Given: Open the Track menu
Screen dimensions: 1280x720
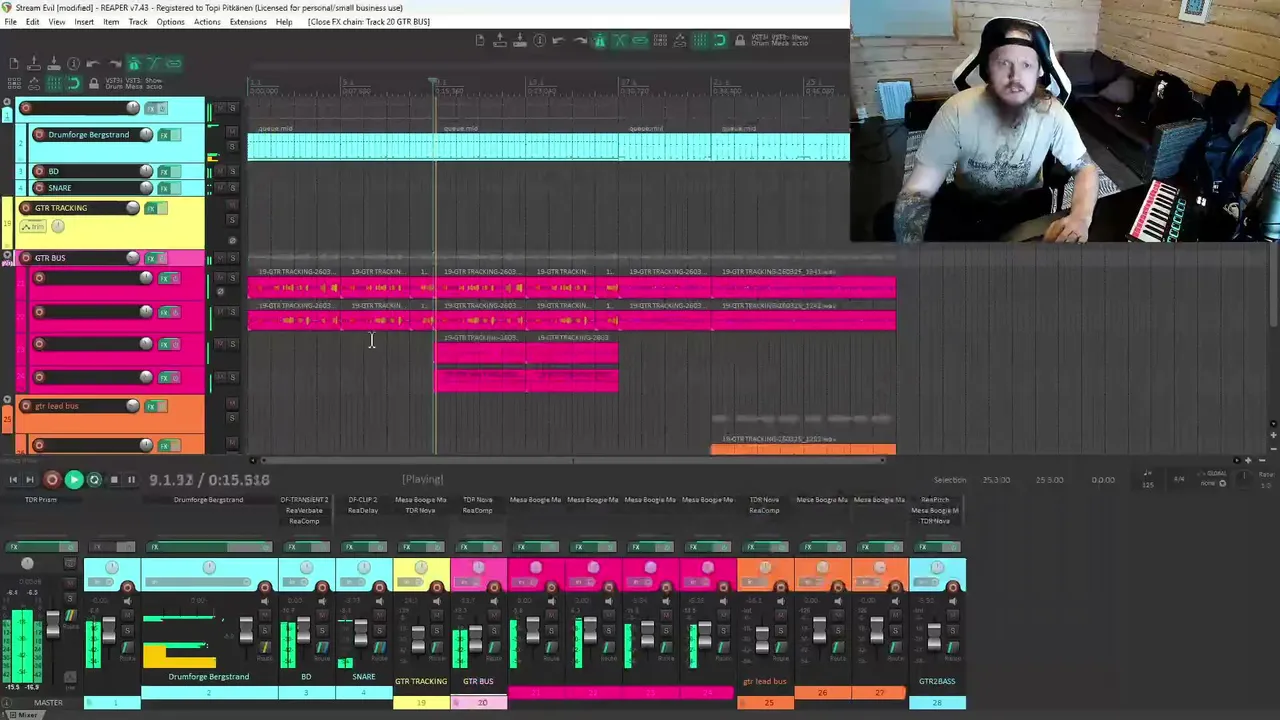Looking at the screenshot, I should click(x=138, y=22).
